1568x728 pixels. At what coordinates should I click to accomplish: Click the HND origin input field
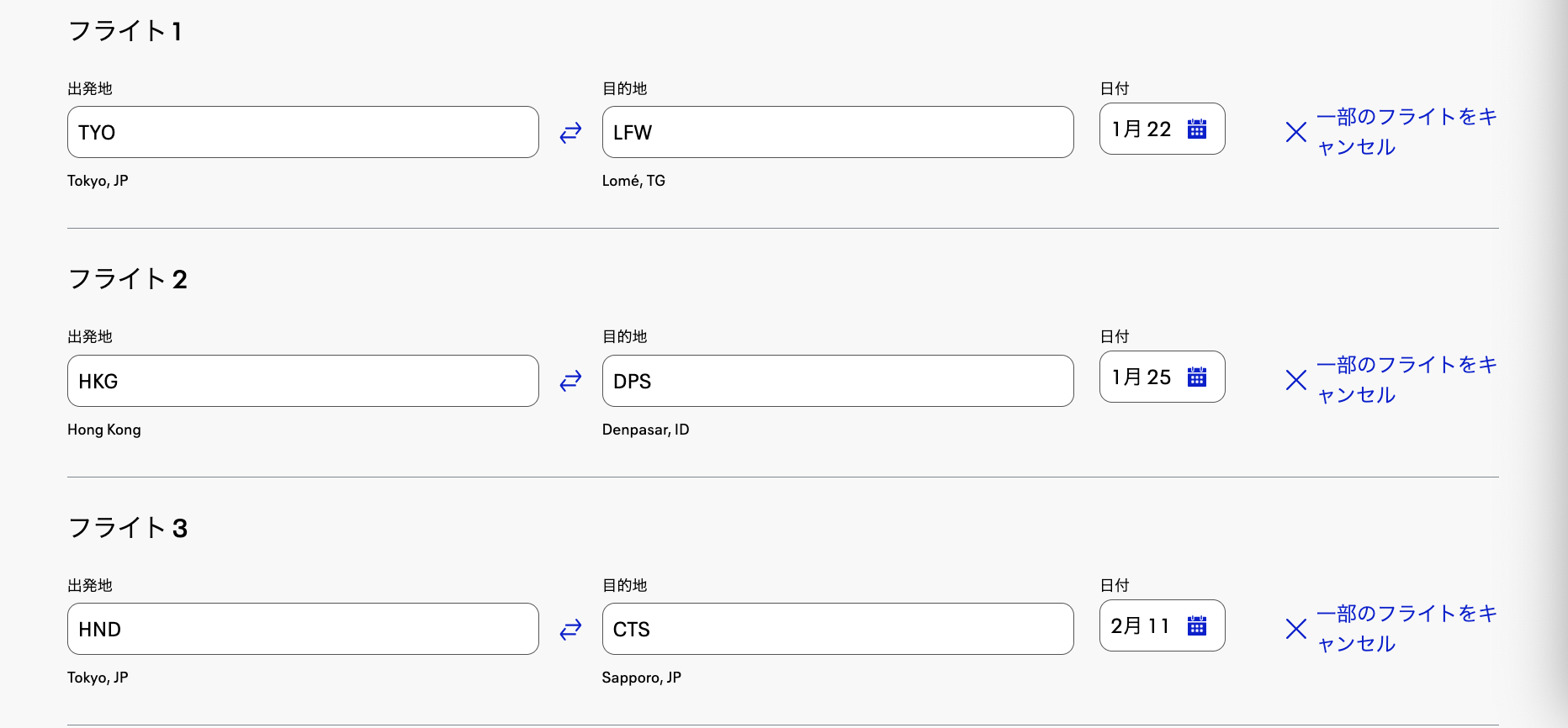(303, 629)
